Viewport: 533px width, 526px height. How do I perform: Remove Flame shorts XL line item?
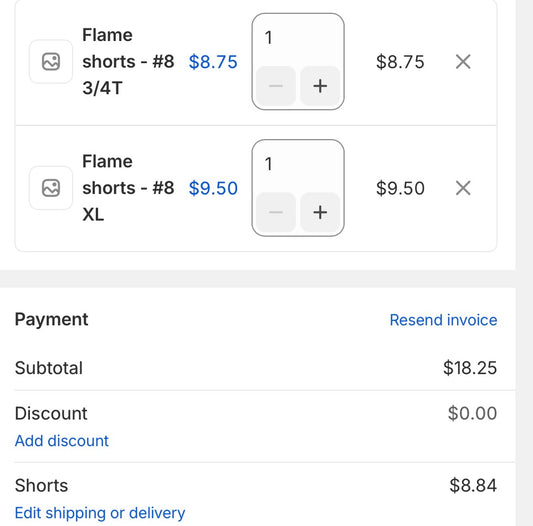click(463, 188)
